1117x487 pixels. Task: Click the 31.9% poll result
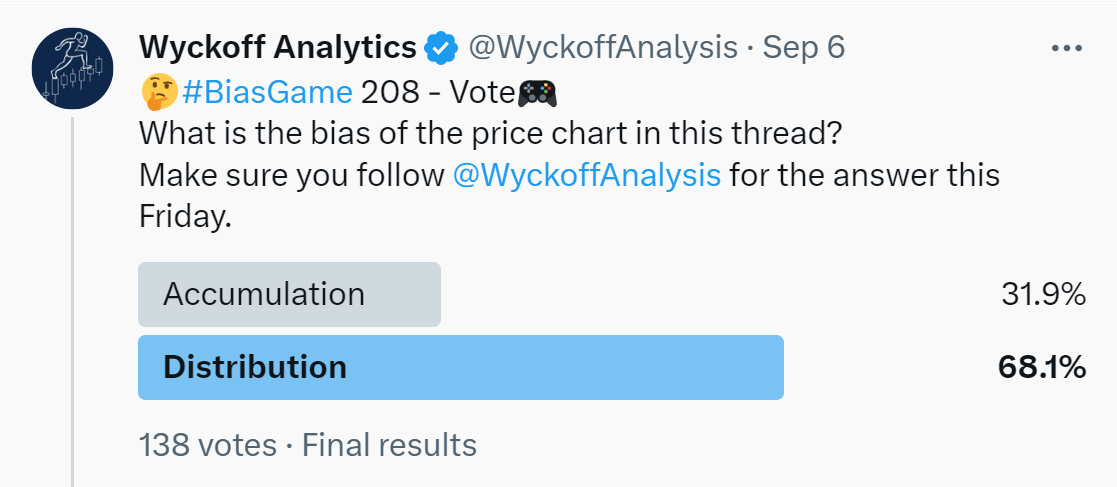click(1043, 294)
